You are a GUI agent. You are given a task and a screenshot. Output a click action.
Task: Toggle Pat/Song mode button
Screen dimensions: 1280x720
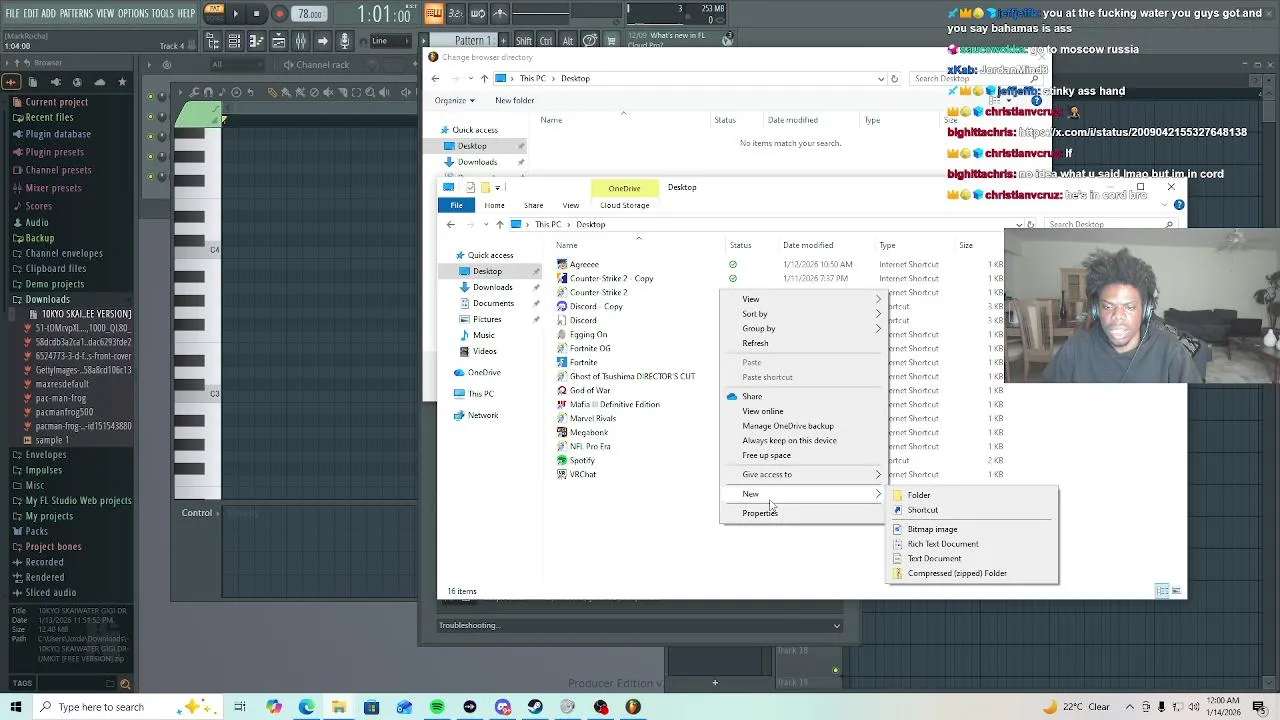pyautogui.click(x=215, y=14)
